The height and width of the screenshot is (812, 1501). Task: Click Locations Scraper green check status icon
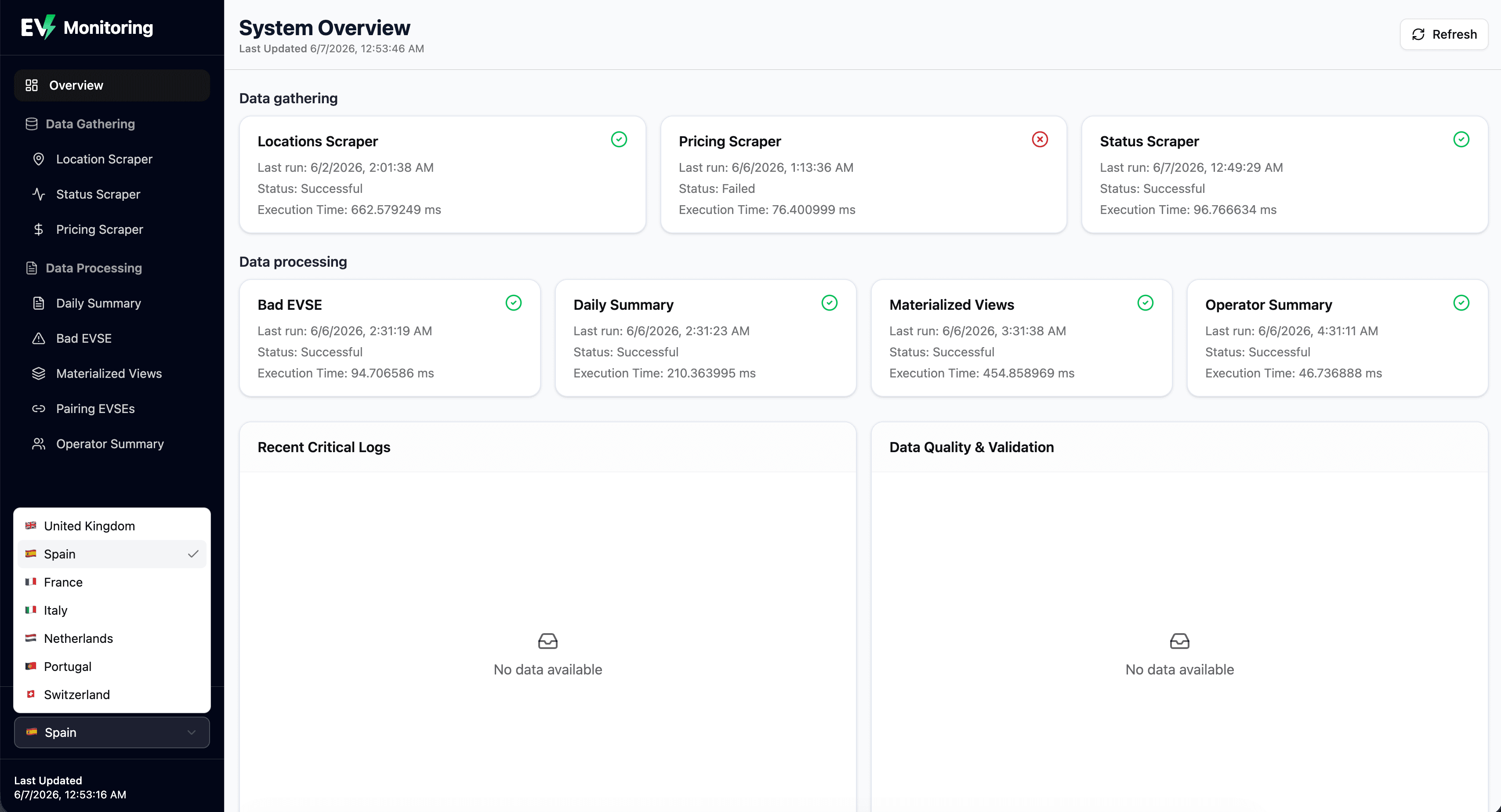point(619,139)
